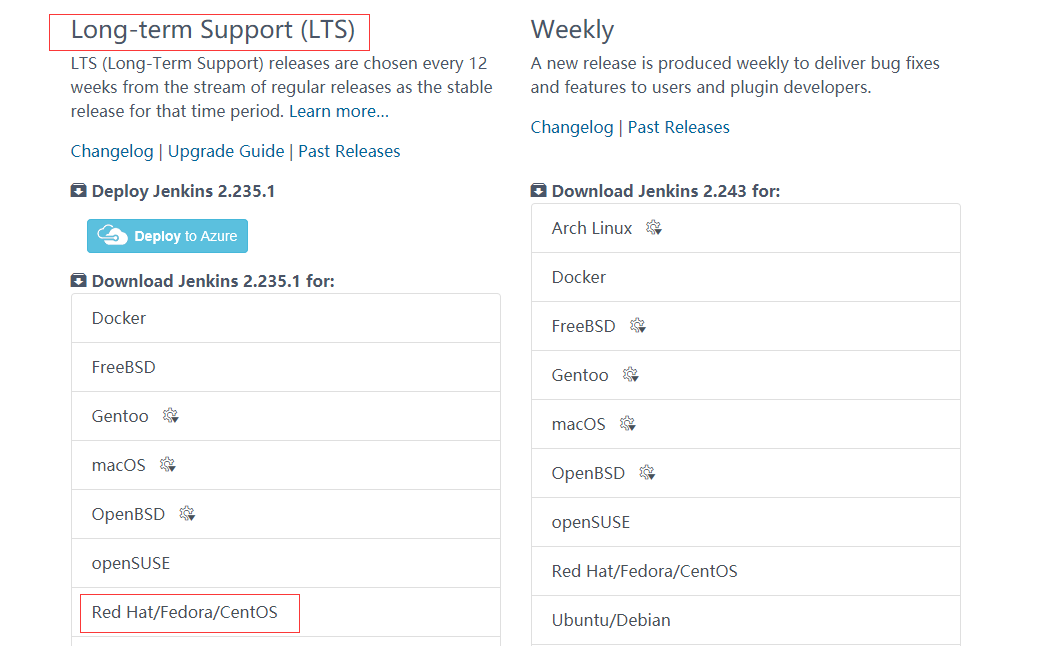Open the Changelog link under Weekly
Image resolution: width=1060 pixels, height=646 pixels.
point(572,127)
